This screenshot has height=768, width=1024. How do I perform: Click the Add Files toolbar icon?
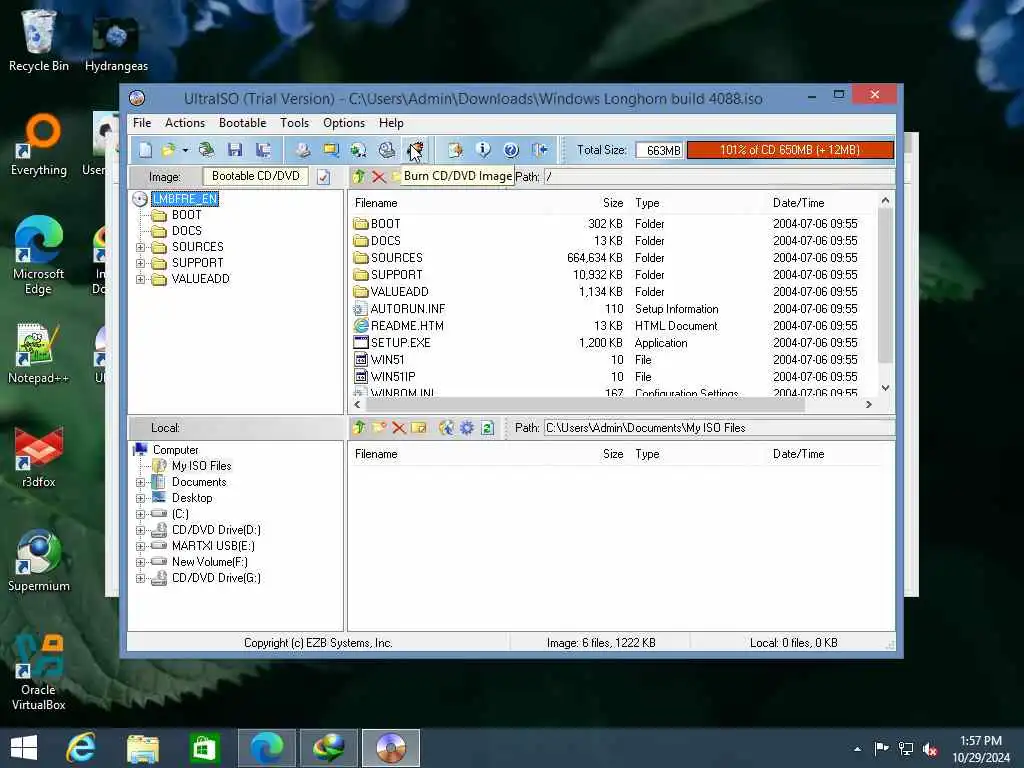[455, 150]
